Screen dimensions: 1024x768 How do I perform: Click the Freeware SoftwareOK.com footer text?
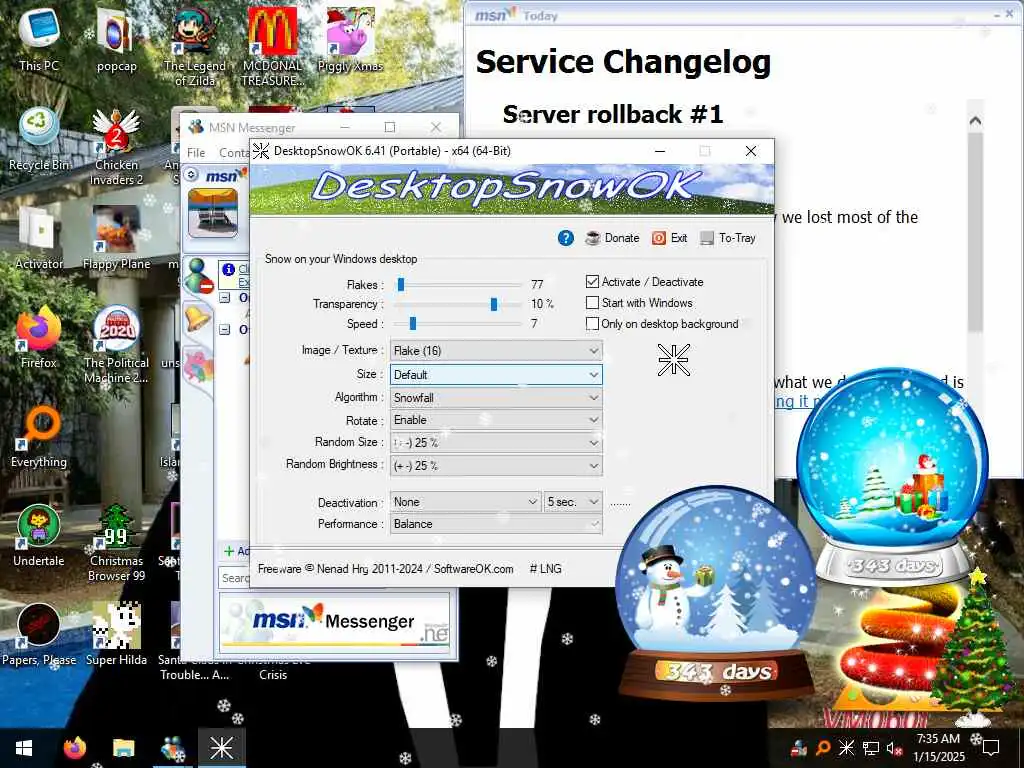click(385, 569)
